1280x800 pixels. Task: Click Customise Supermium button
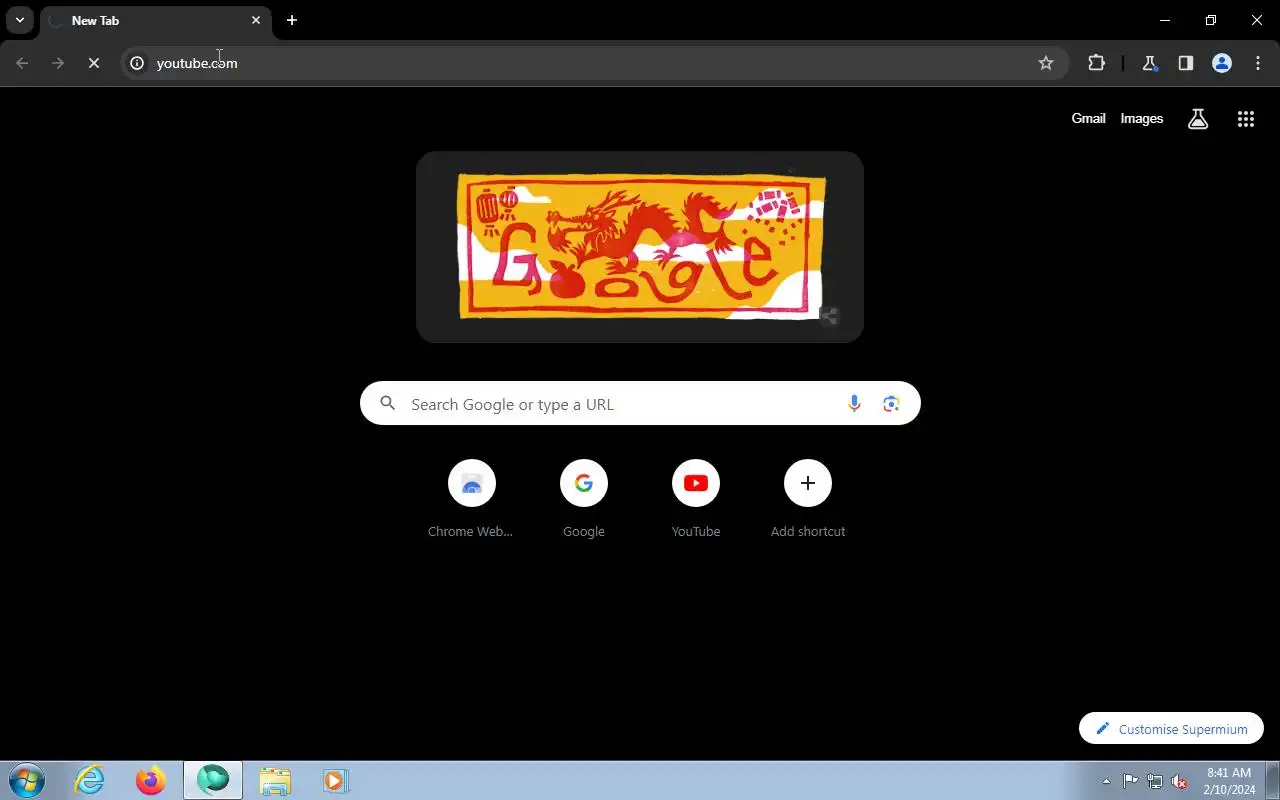coord(1171,728)
